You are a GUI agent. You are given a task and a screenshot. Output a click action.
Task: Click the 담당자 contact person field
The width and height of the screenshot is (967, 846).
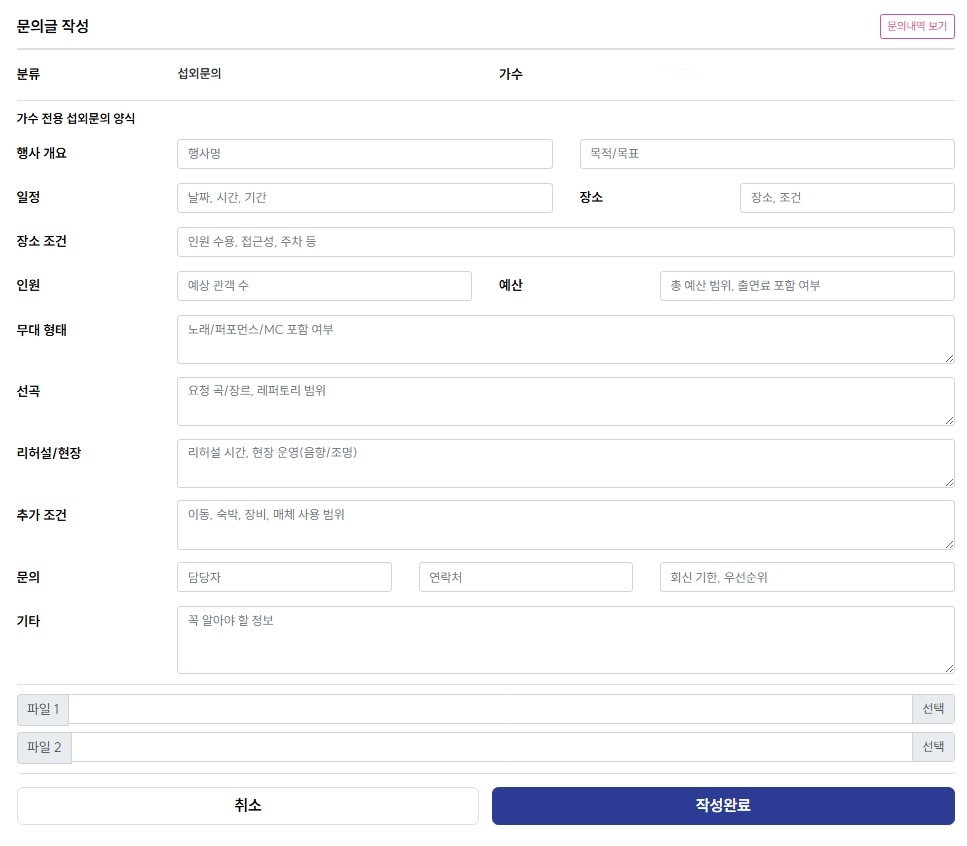(284, 577)
